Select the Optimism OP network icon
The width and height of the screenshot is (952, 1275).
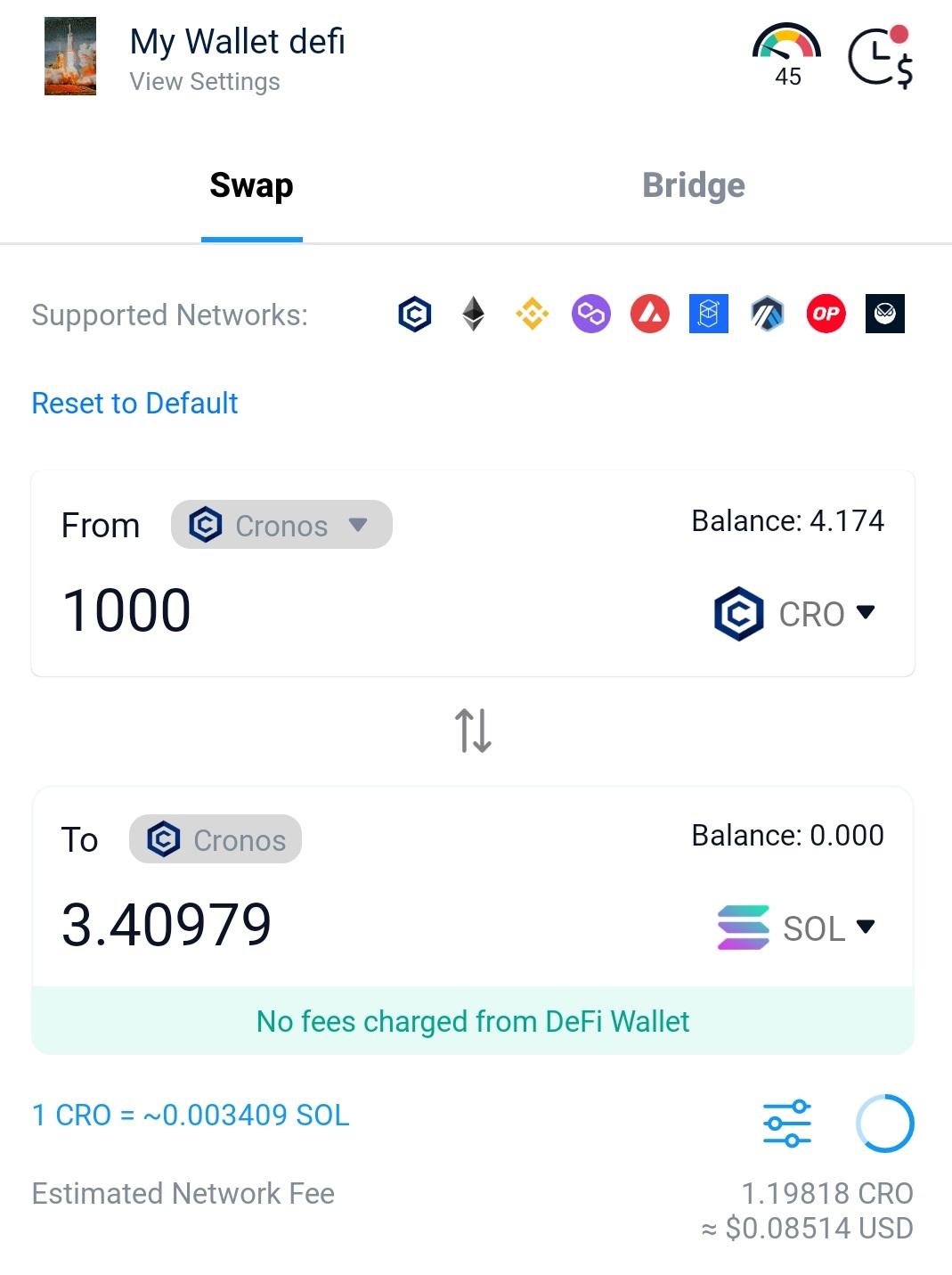tap(826, 314)
